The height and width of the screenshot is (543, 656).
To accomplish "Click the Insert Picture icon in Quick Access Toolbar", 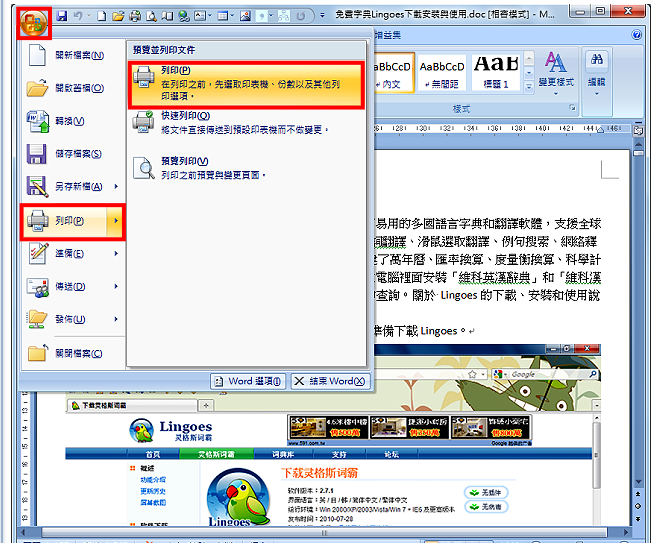I will (246, 16).
